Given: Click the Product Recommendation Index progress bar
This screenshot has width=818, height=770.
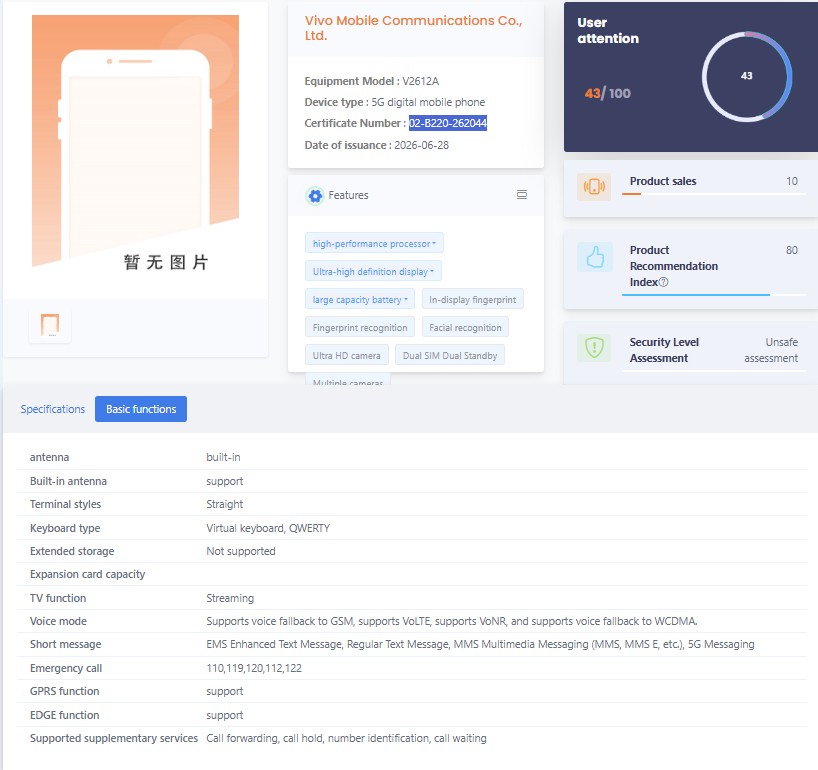Looking at the screenshot, I should click(x=714, y=295).
